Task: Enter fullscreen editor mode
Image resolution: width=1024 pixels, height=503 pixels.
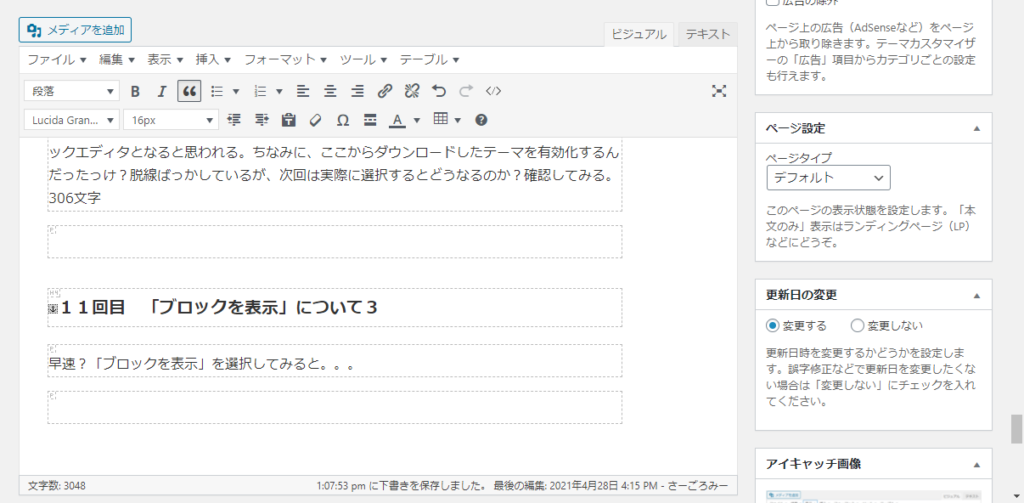Action: coord(718,91)
